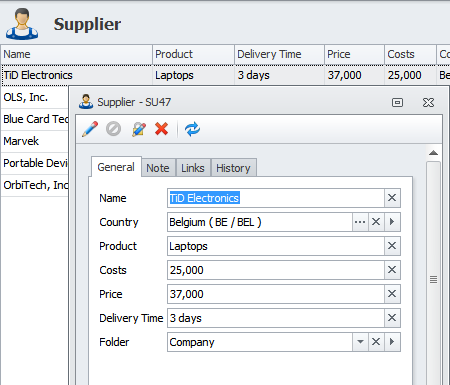Screen dimensions: 450x385
Task: Click the gray cancel circle icon
Action: point(114,129)
